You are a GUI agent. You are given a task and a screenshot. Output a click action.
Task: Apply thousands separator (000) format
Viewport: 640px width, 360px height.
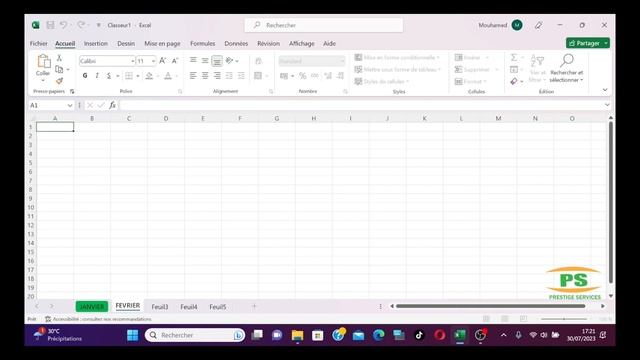pyautogui.click(x=315, y=76)
